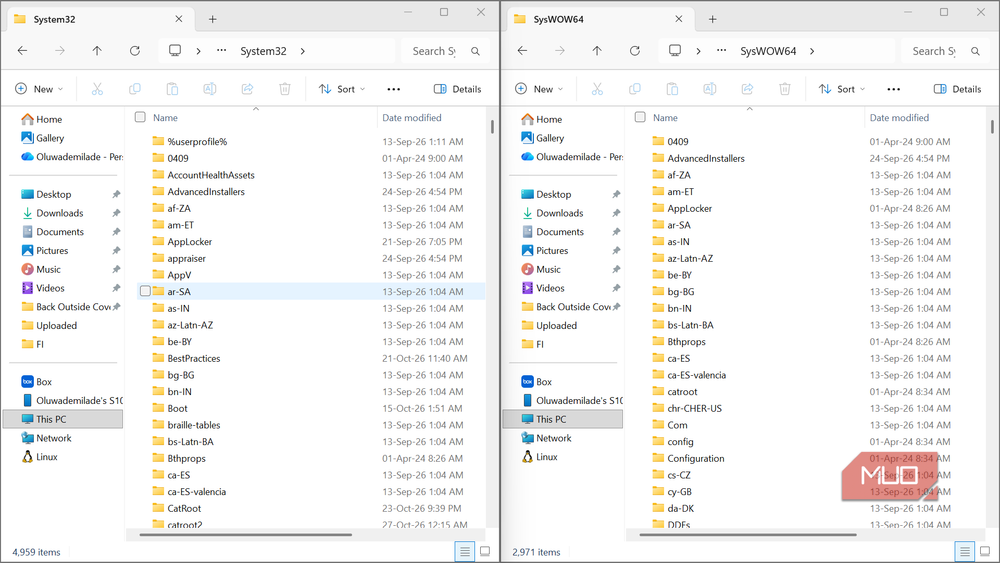
Task: Click Cut icon in System32 window toolbar
Action: coord(97,89)
